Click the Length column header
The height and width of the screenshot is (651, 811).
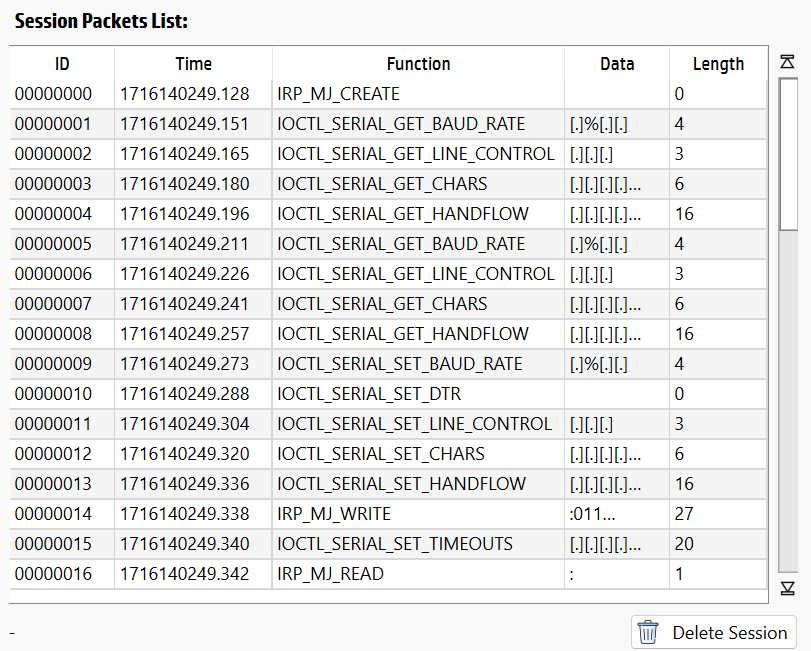pyautogui.click(x=718, y=64)
